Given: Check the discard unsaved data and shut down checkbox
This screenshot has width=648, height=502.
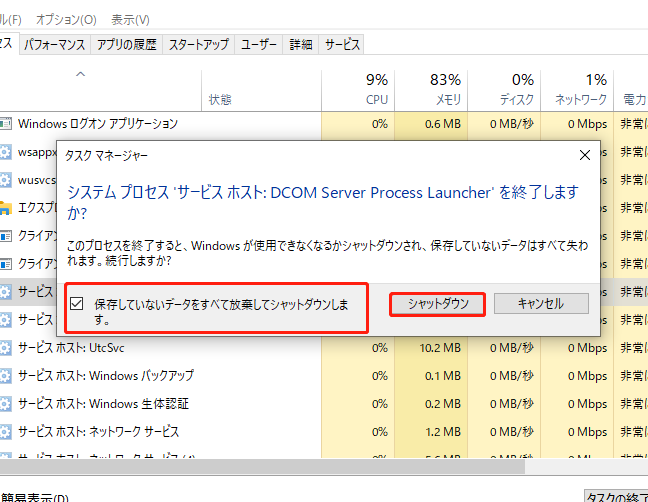Looking at the screenshot, I should tap(77, 304).
